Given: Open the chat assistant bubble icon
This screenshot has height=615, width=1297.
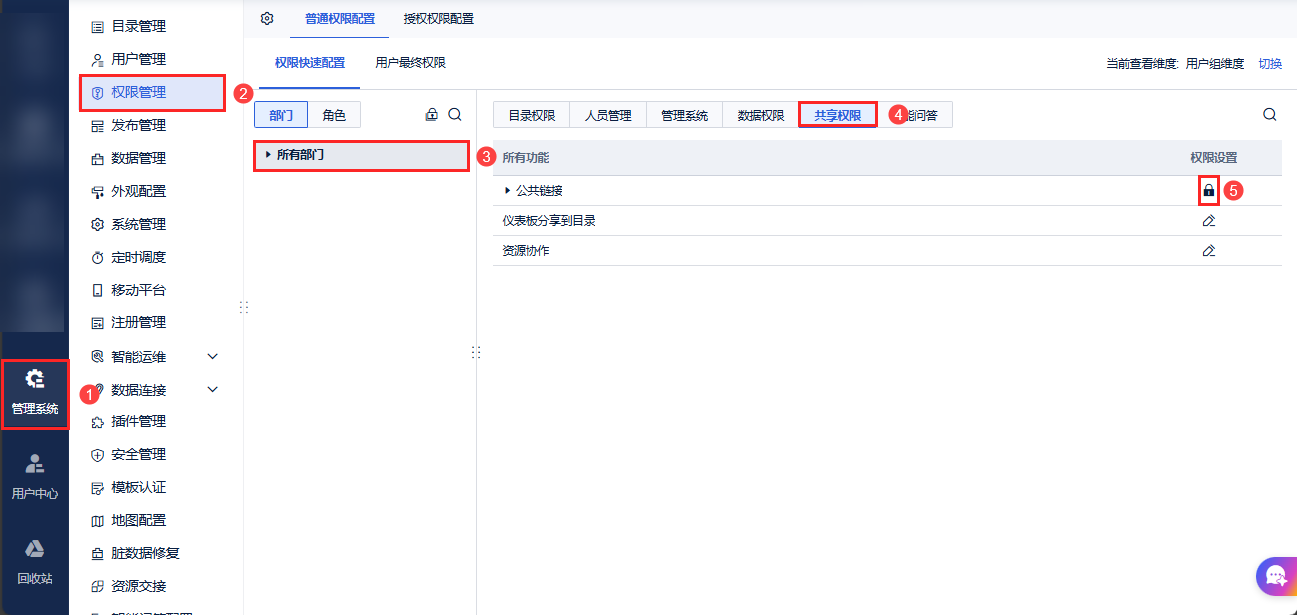Looking at the screenshot, I should (1276, 576).
